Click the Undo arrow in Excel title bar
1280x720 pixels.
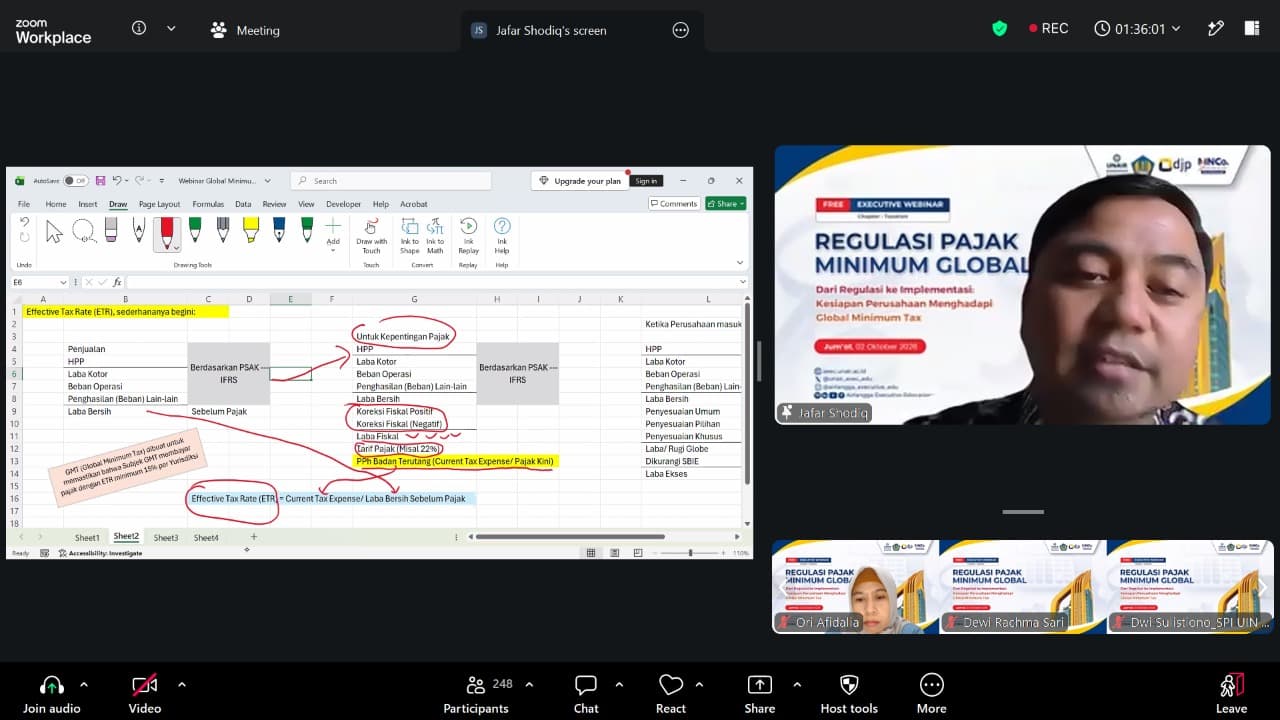(117, 181)
